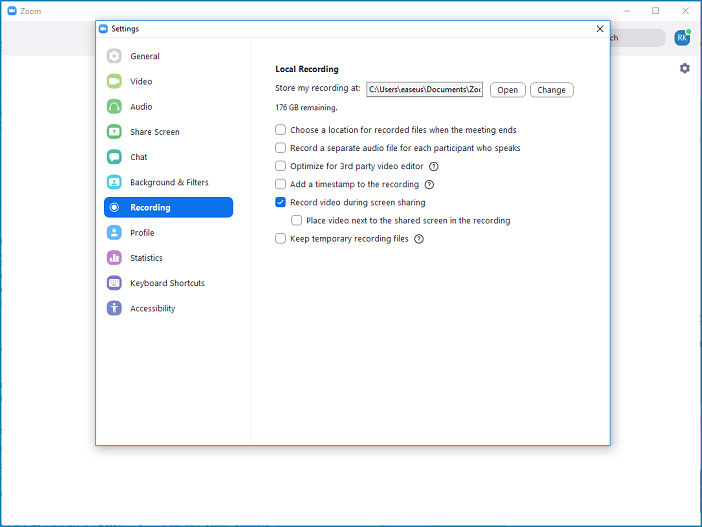This screenshot has height=527, width=702.
Task: Click Change to pick recording location
Action: [551, 90]
